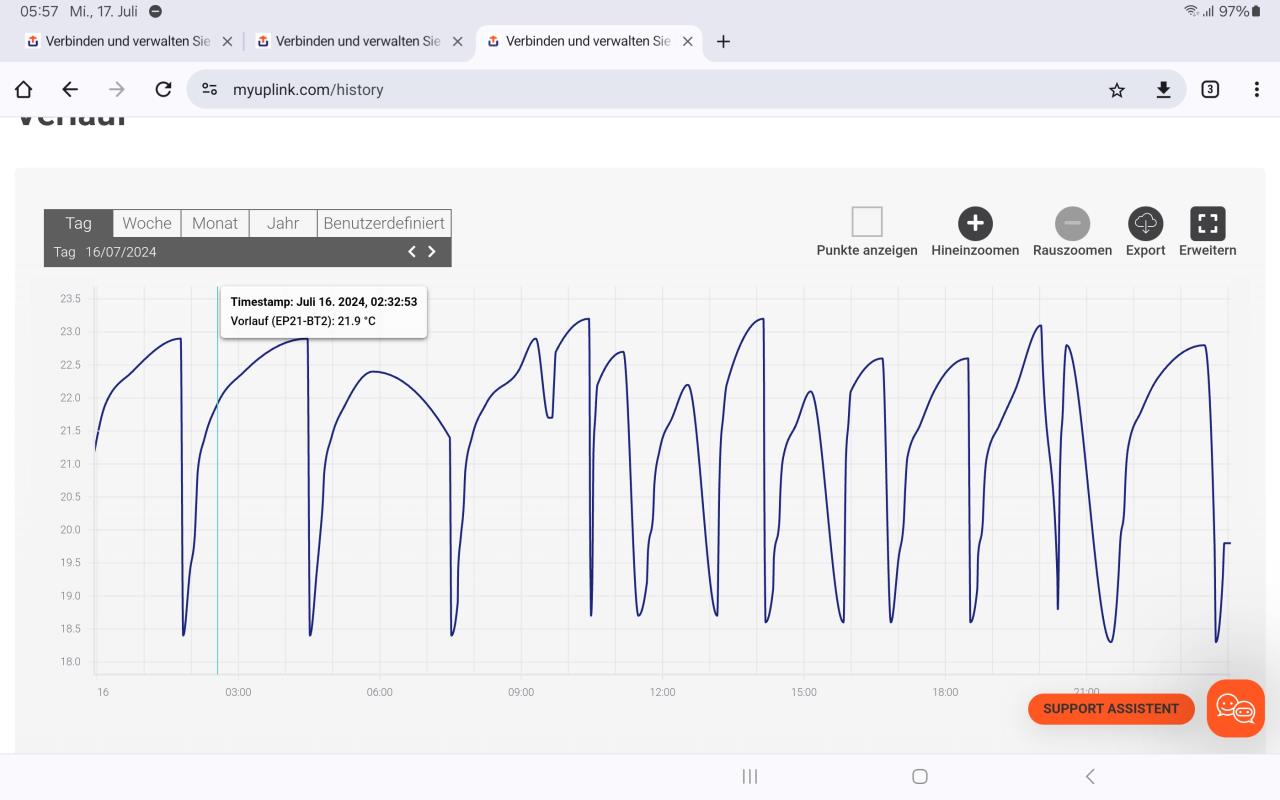Close the second Verbinden und verwalten tab

457,42
